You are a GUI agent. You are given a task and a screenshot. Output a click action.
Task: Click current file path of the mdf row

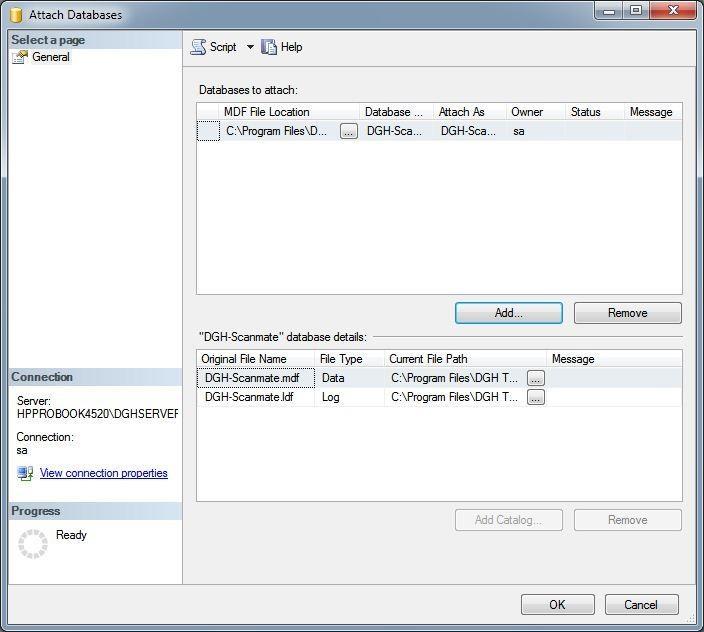[455, 378]
